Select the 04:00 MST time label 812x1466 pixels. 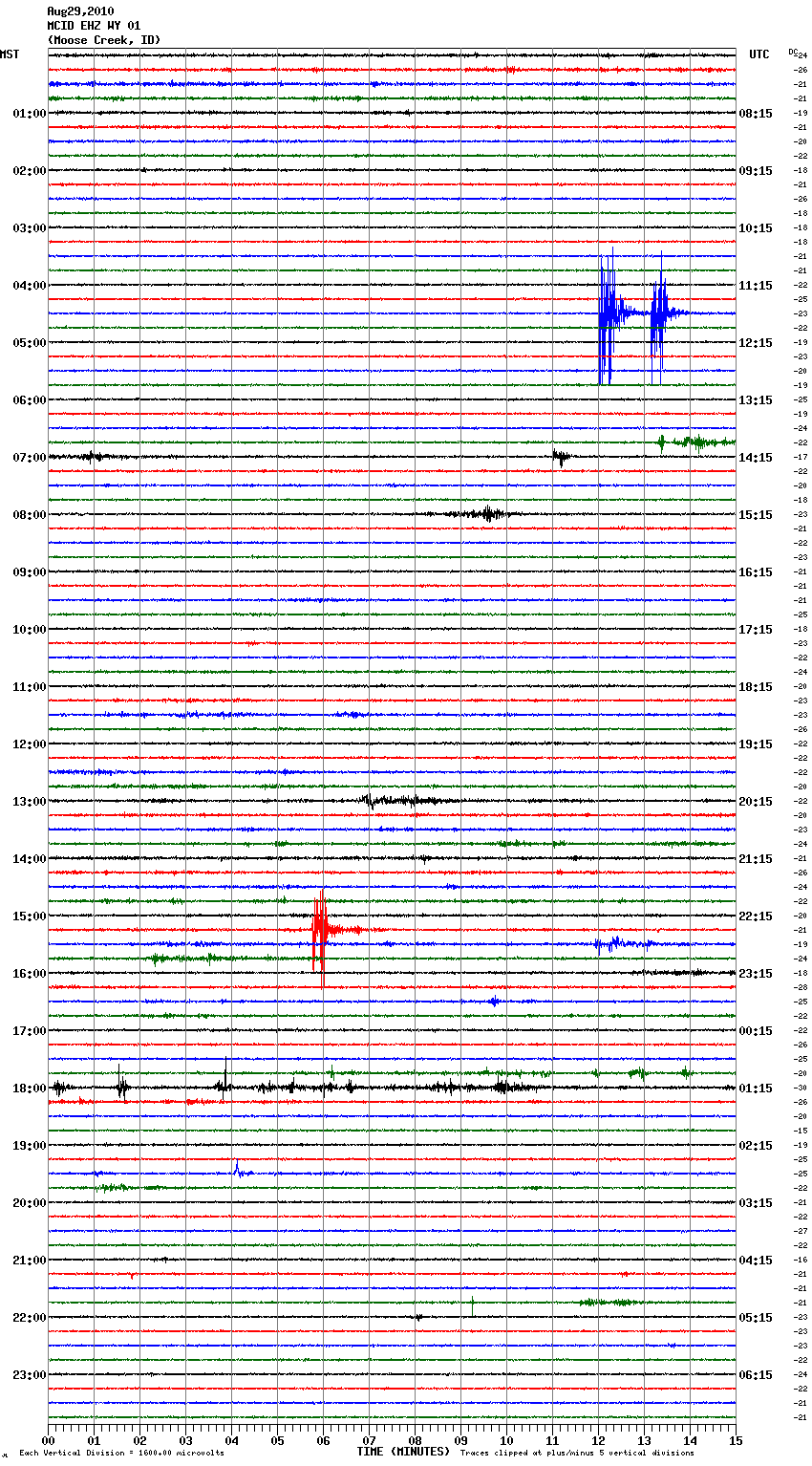tap(30, 286)
